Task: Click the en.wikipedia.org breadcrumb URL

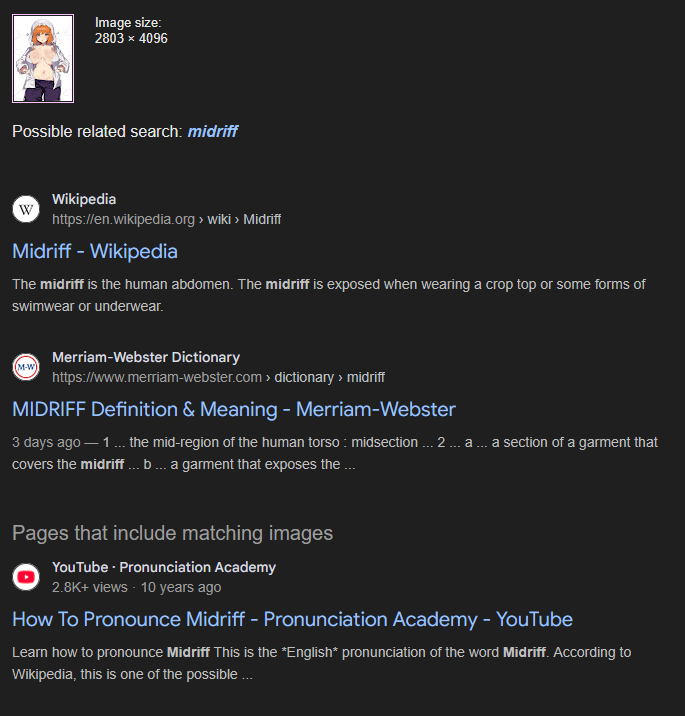Action: [x=167, y=219]
